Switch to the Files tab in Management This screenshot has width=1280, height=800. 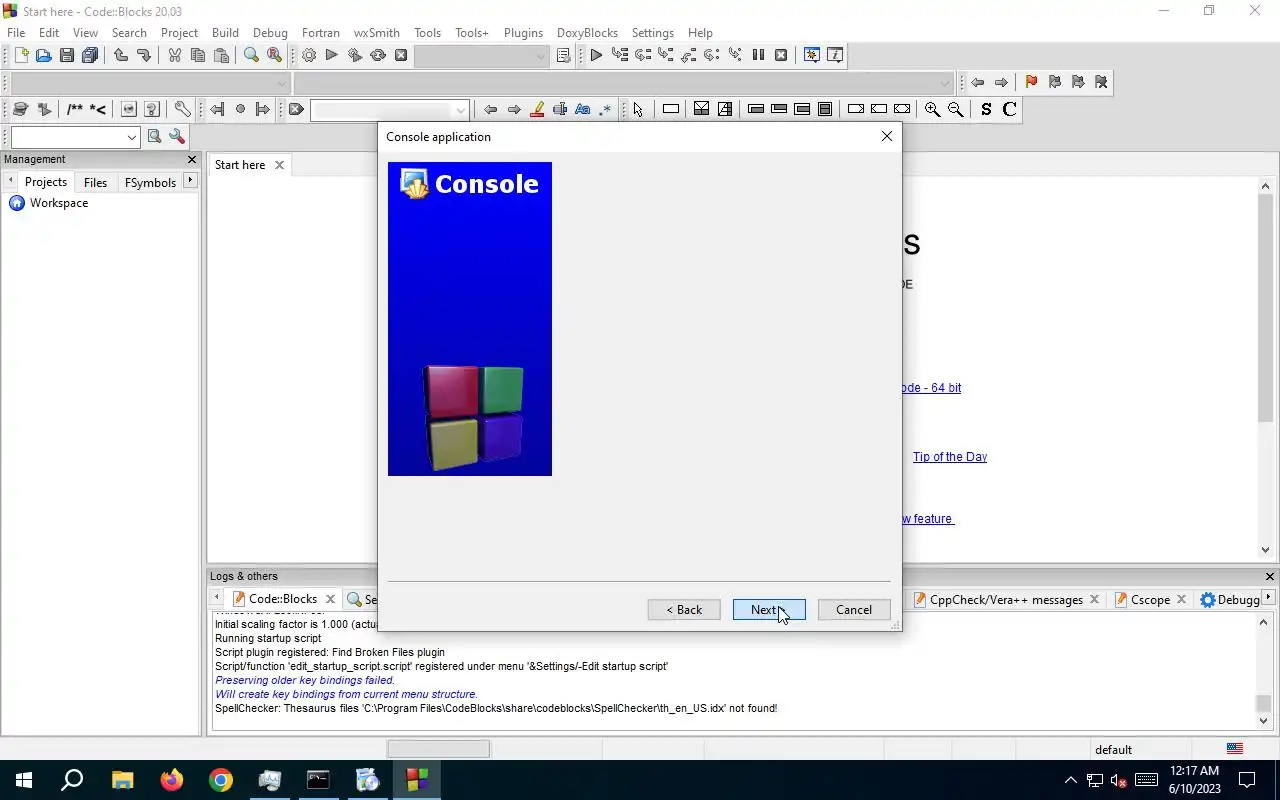coord(95,182)
